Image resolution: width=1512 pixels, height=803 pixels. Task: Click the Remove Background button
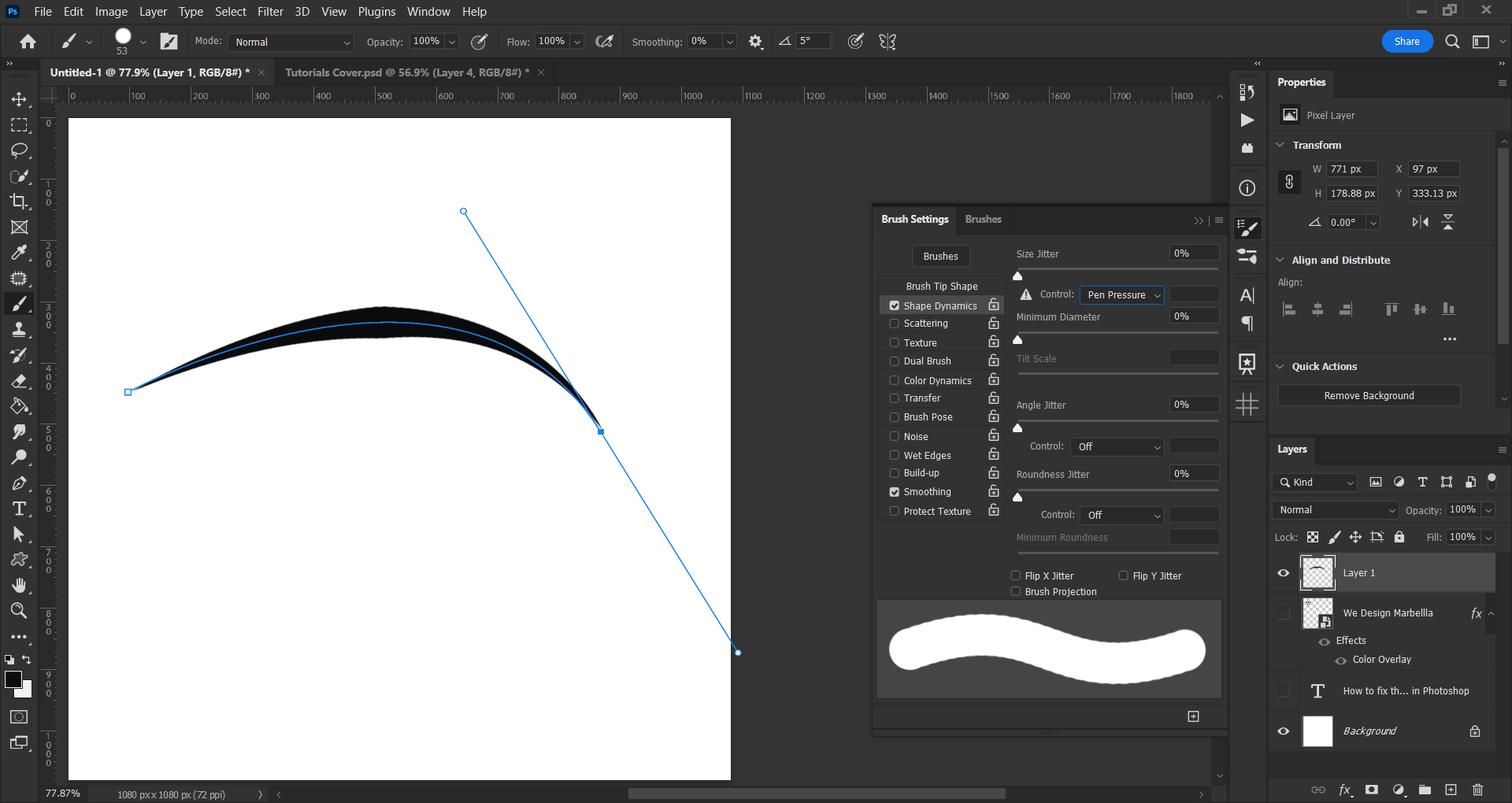click(1369, 396)
